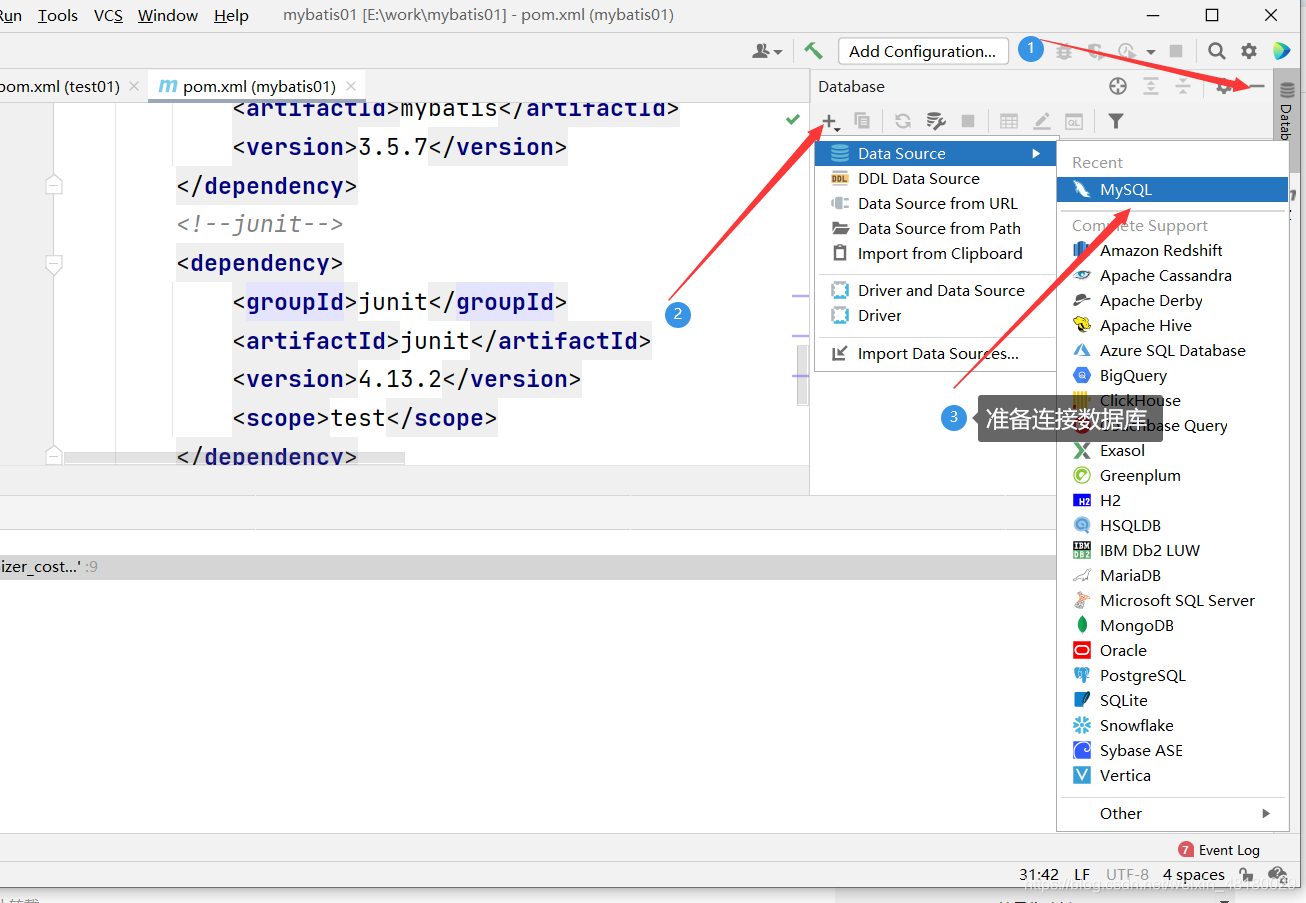Viewport: 1306px width, 903px height.
Task: Choose Data Source from URL
Action: click(x=936, y=203)
